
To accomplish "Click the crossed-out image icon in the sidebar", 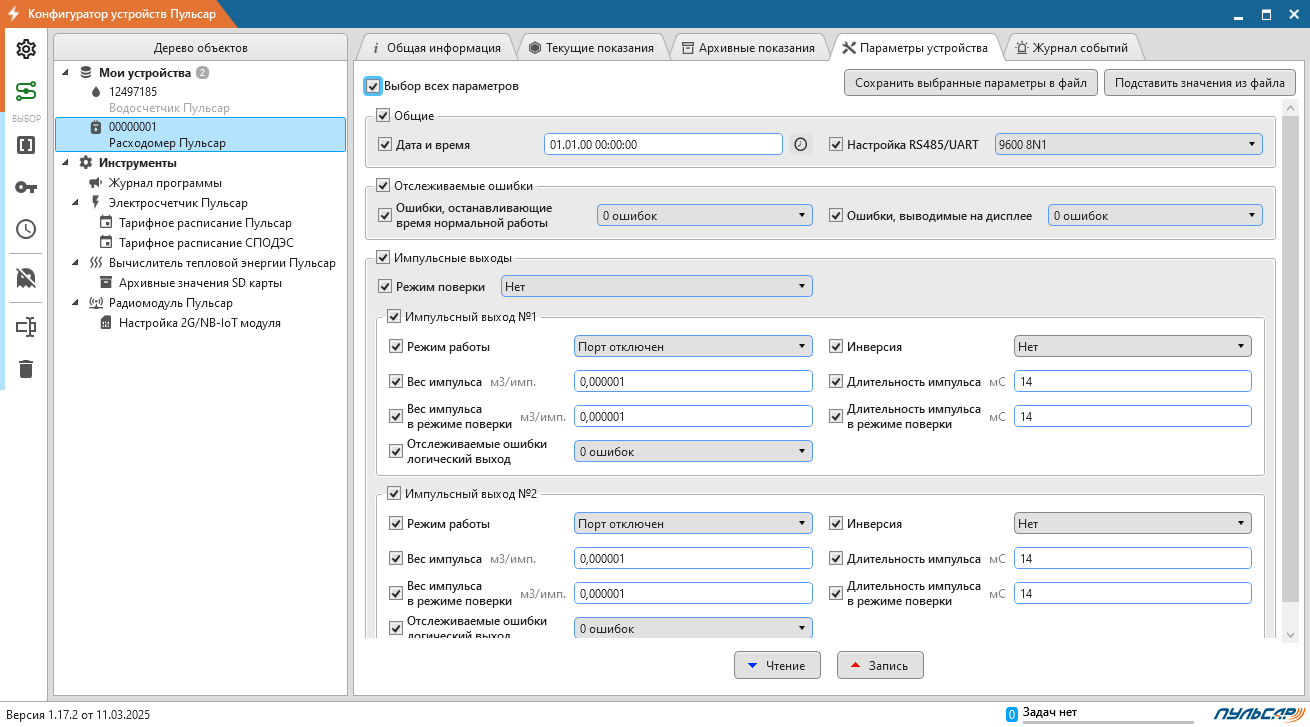I will [26, 277].
